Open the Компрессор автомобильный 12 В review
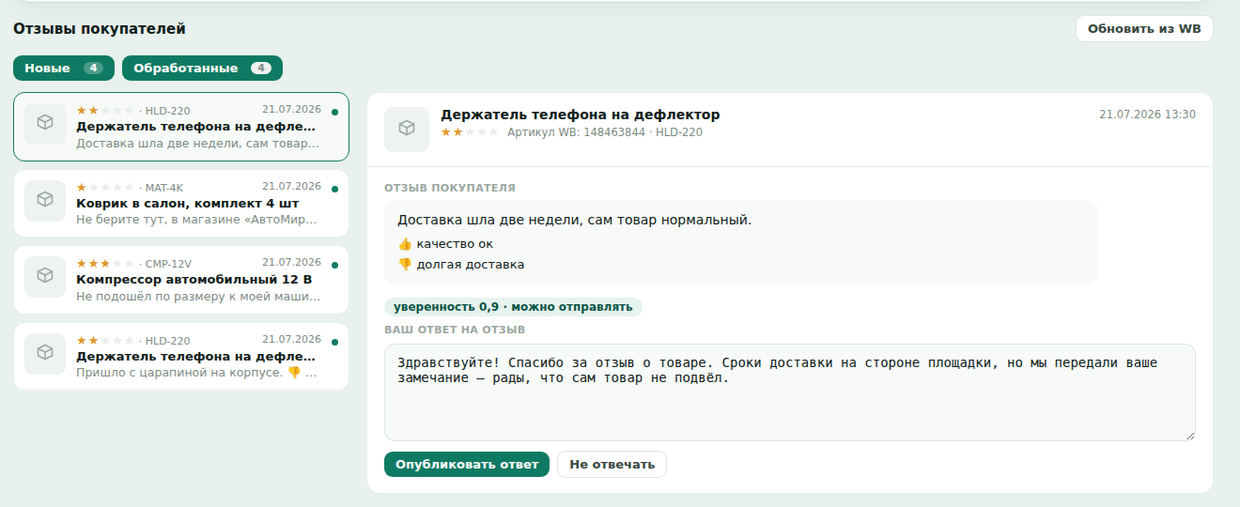 (181, 280)
